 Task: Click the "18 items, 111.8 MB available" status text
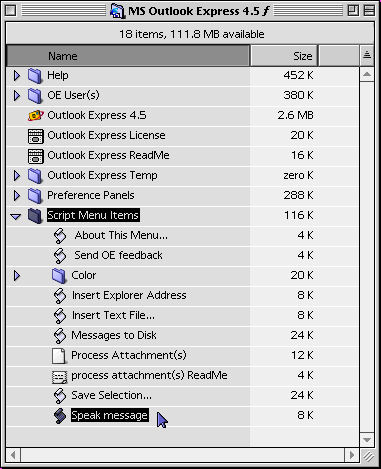192,34
